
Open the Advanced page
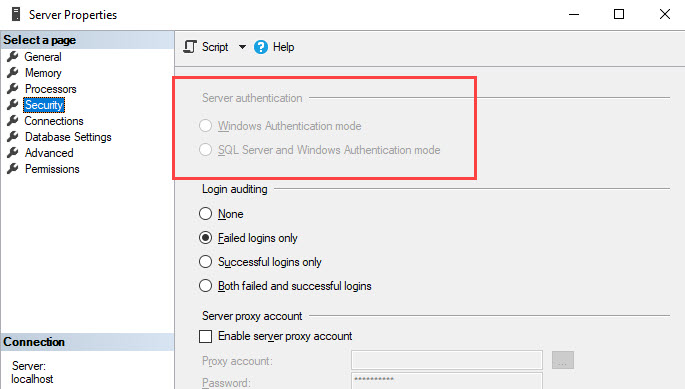49,153
